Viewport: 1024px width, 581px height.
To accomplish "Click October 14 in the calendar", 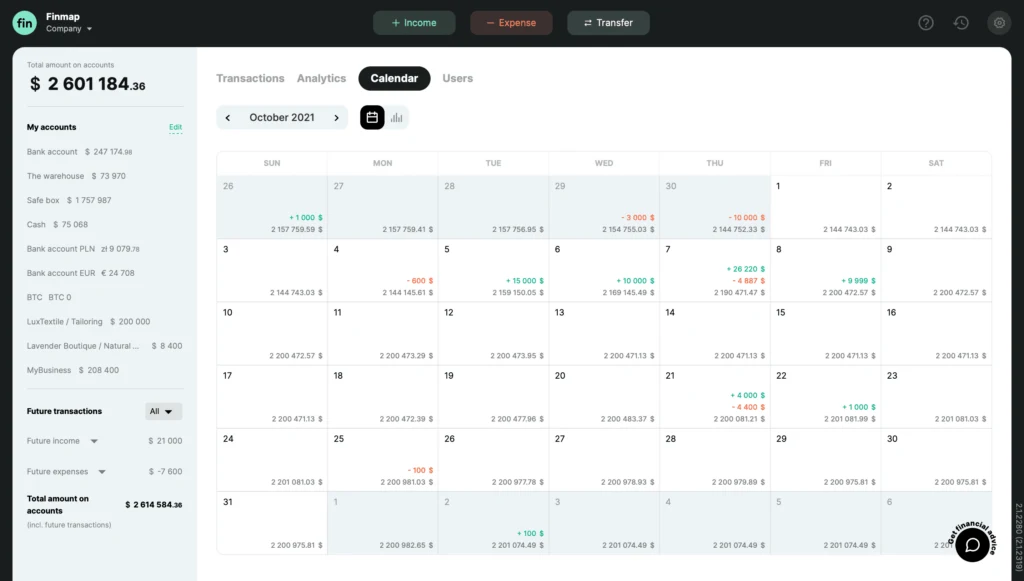I will (715, 335).
